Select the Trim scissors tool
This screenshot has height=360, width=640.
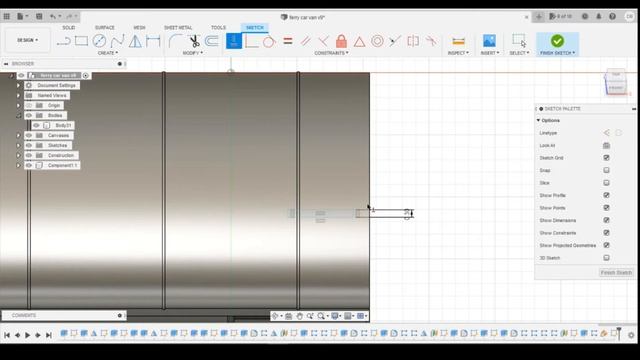tap(194, 41)
